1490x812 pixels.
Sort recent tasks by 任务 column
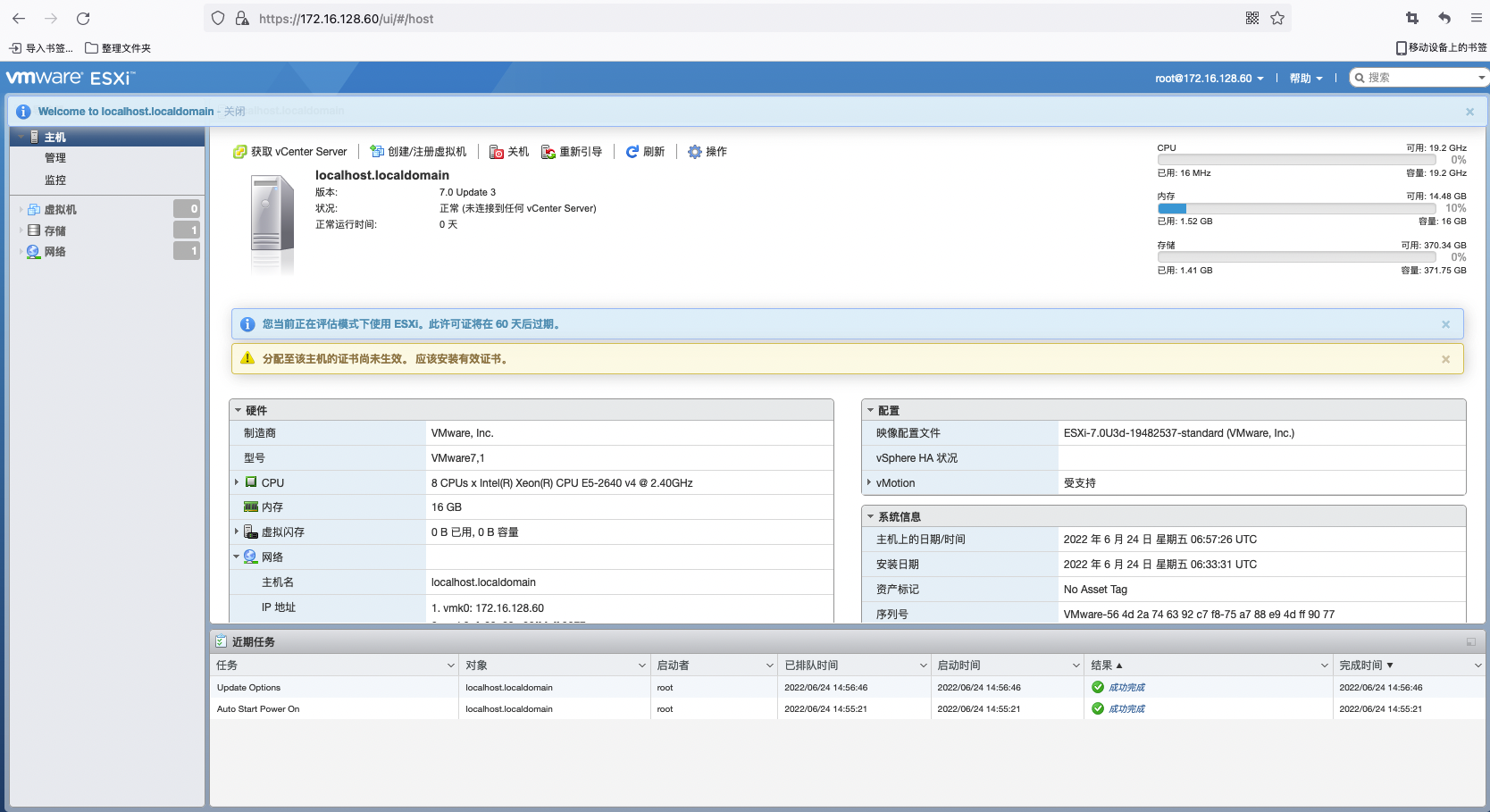pos(227,666)
